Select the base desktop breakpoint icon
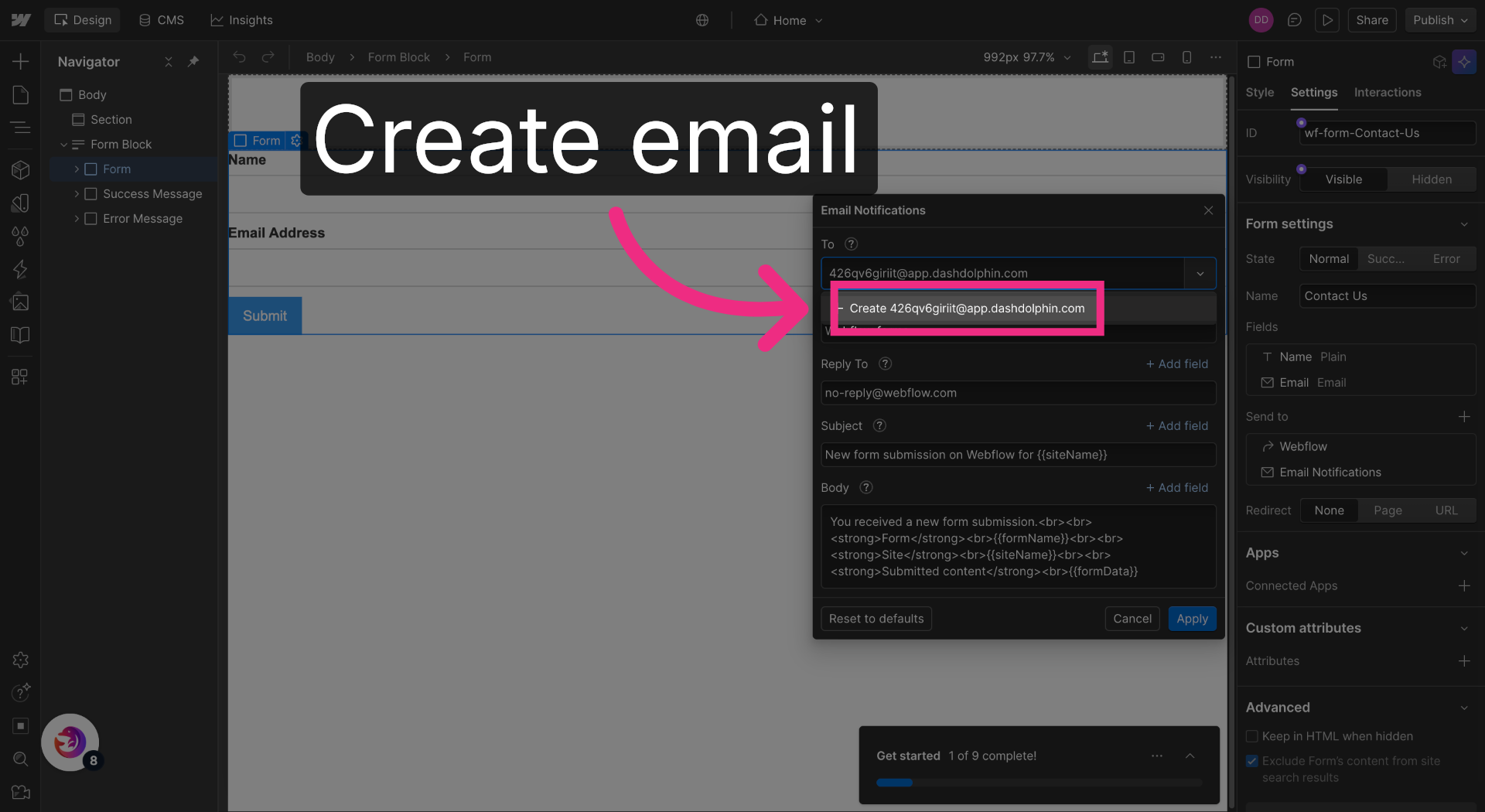1485x812 pixels. click(1100, 57)
